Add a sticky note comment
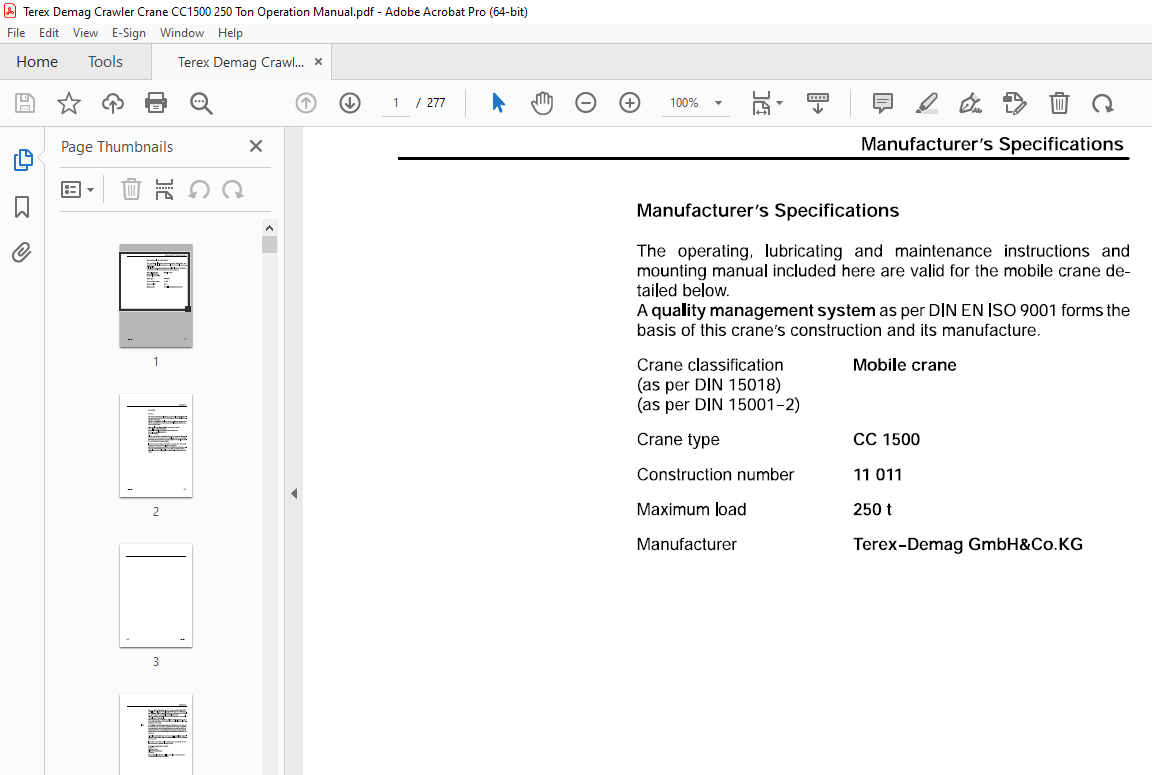Image resolution: width=1152 pixels, height=775 pixels. [882, 103]
